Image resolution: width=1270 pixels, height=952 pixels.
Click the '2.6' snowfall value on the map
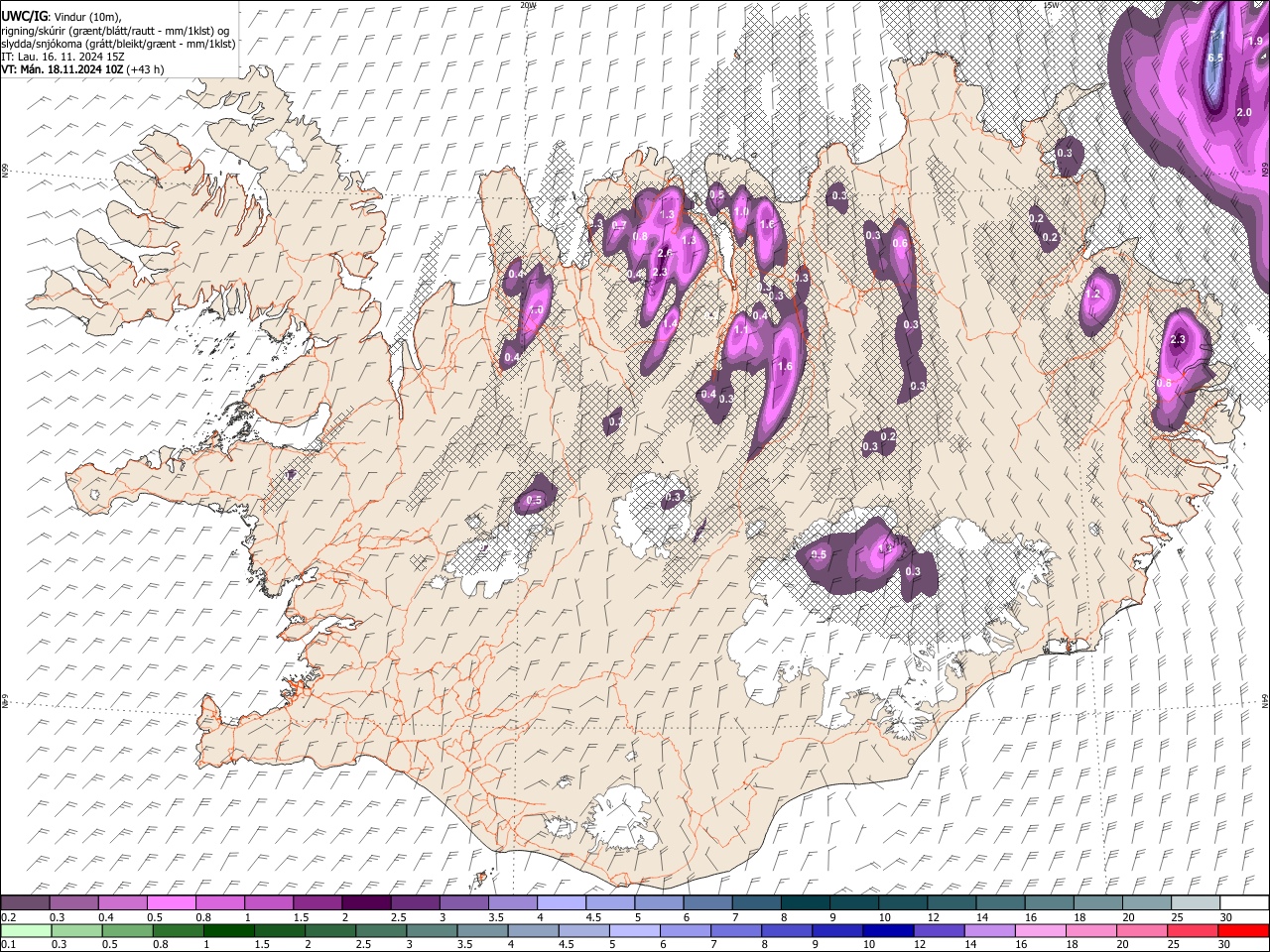[665, 254]
